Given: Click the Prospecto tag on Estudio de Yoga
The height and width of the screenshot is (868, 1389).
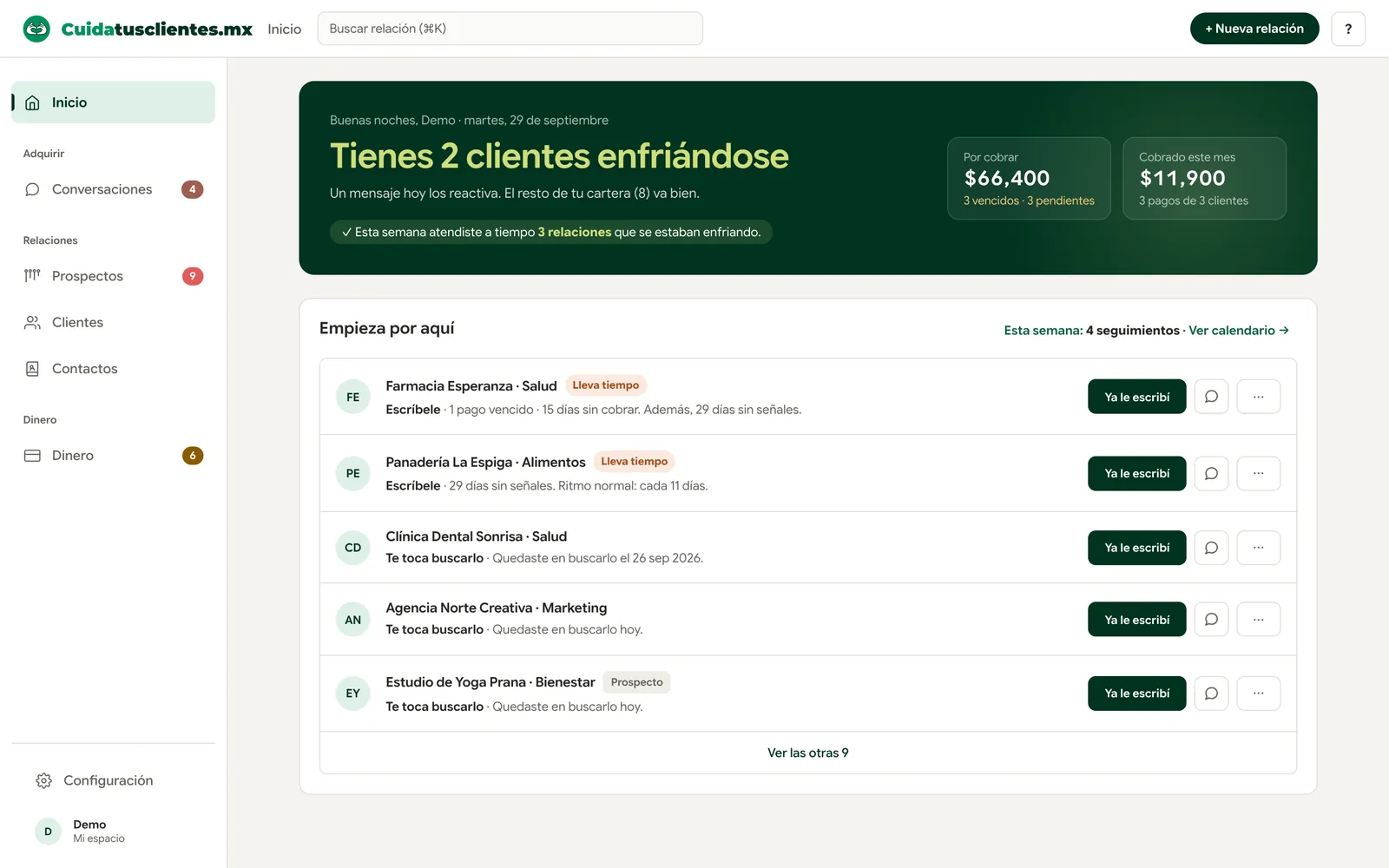Looking at the screenshot, I should tap(636, 682).
